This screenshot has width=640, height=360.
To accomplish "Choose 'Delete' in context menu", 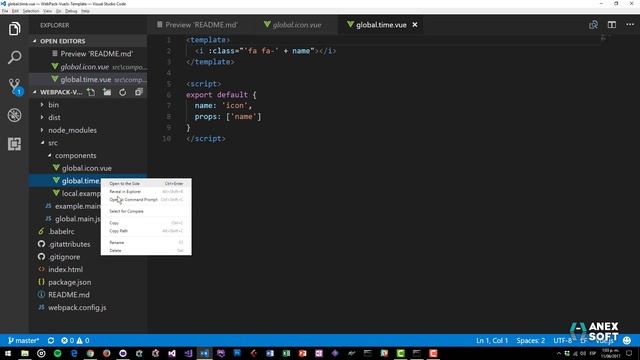I will 146,251.
